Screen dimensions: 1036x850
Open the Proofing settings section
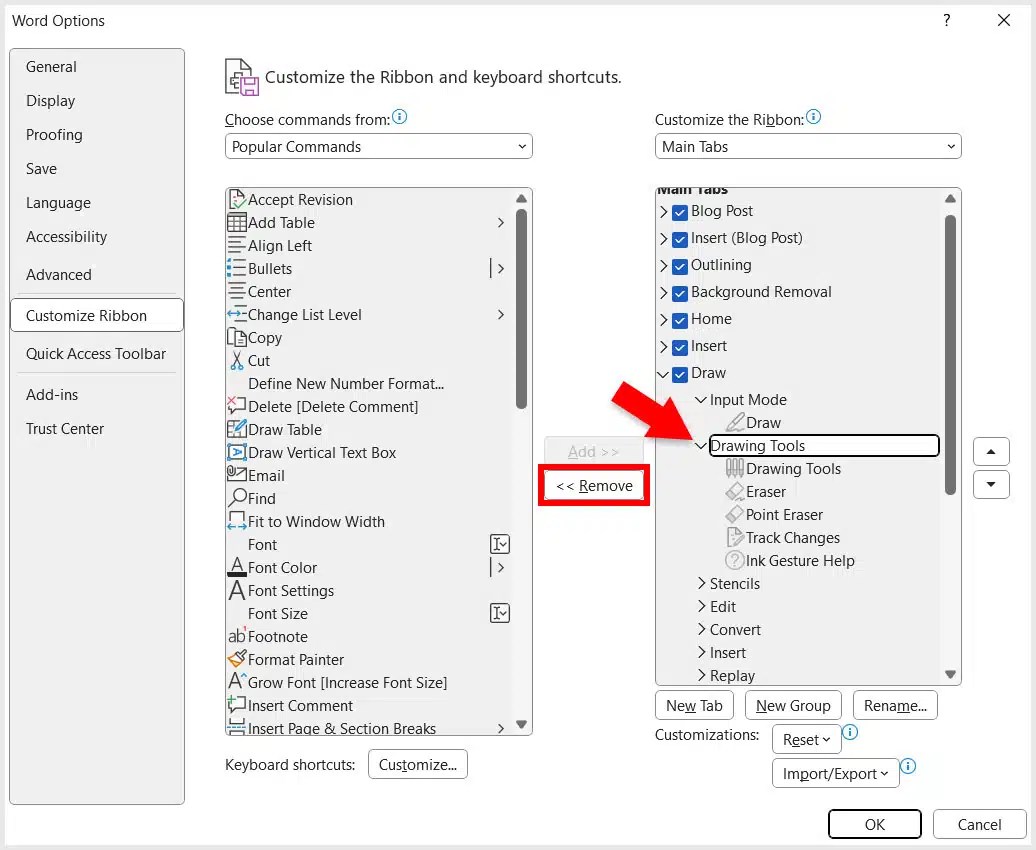54,135
